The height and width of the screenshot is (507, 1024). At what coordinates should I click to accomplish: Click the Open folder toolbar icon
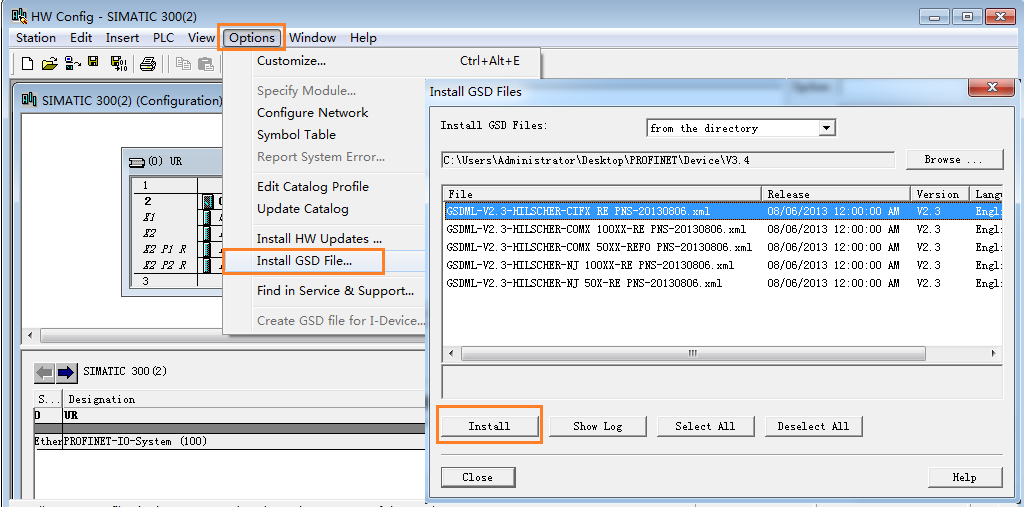coord(50,63)
